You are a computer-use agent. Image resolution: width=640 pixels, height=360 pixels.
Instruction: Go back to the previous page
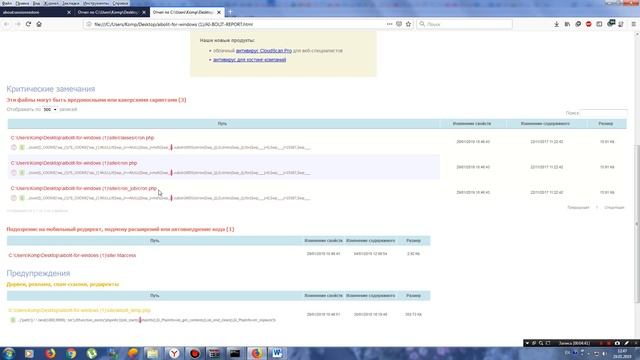pos(7,24)
